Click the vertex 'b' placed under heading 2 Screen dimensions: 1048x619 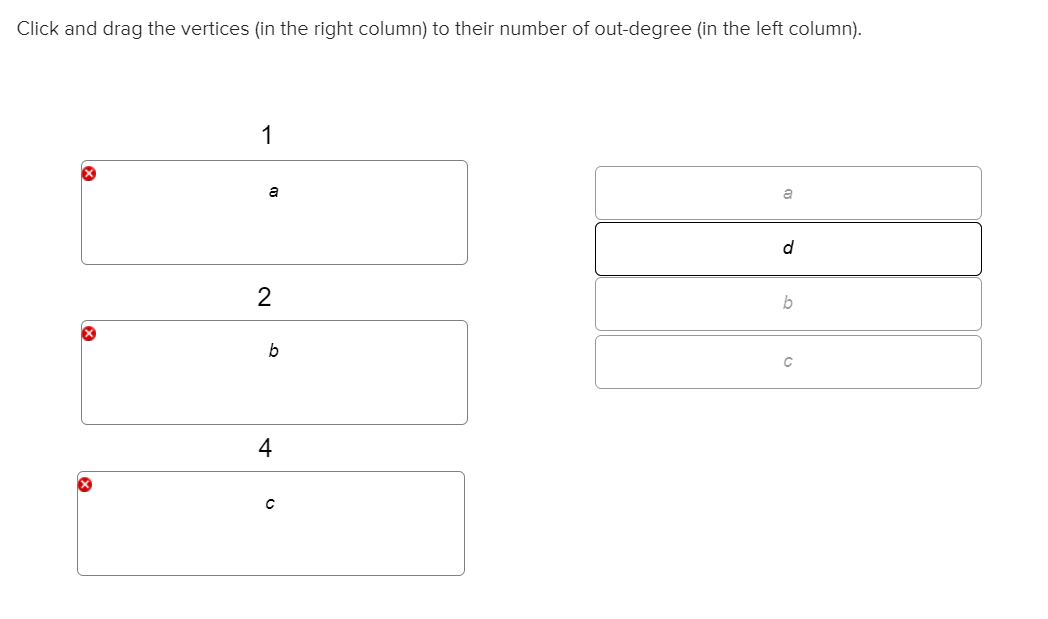(x=272, y=350)
